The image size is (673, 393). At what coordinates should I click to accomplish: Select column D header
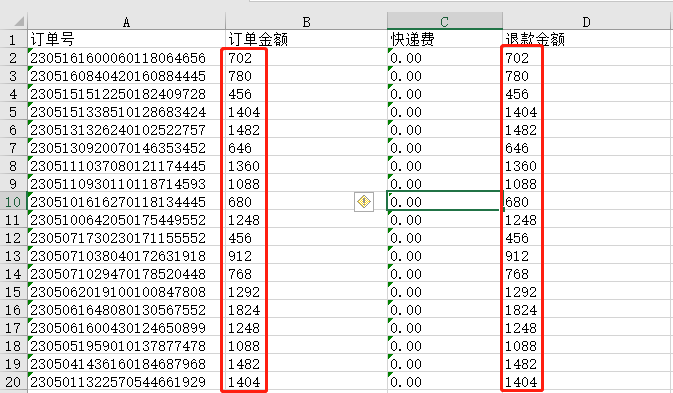point(586,22)
